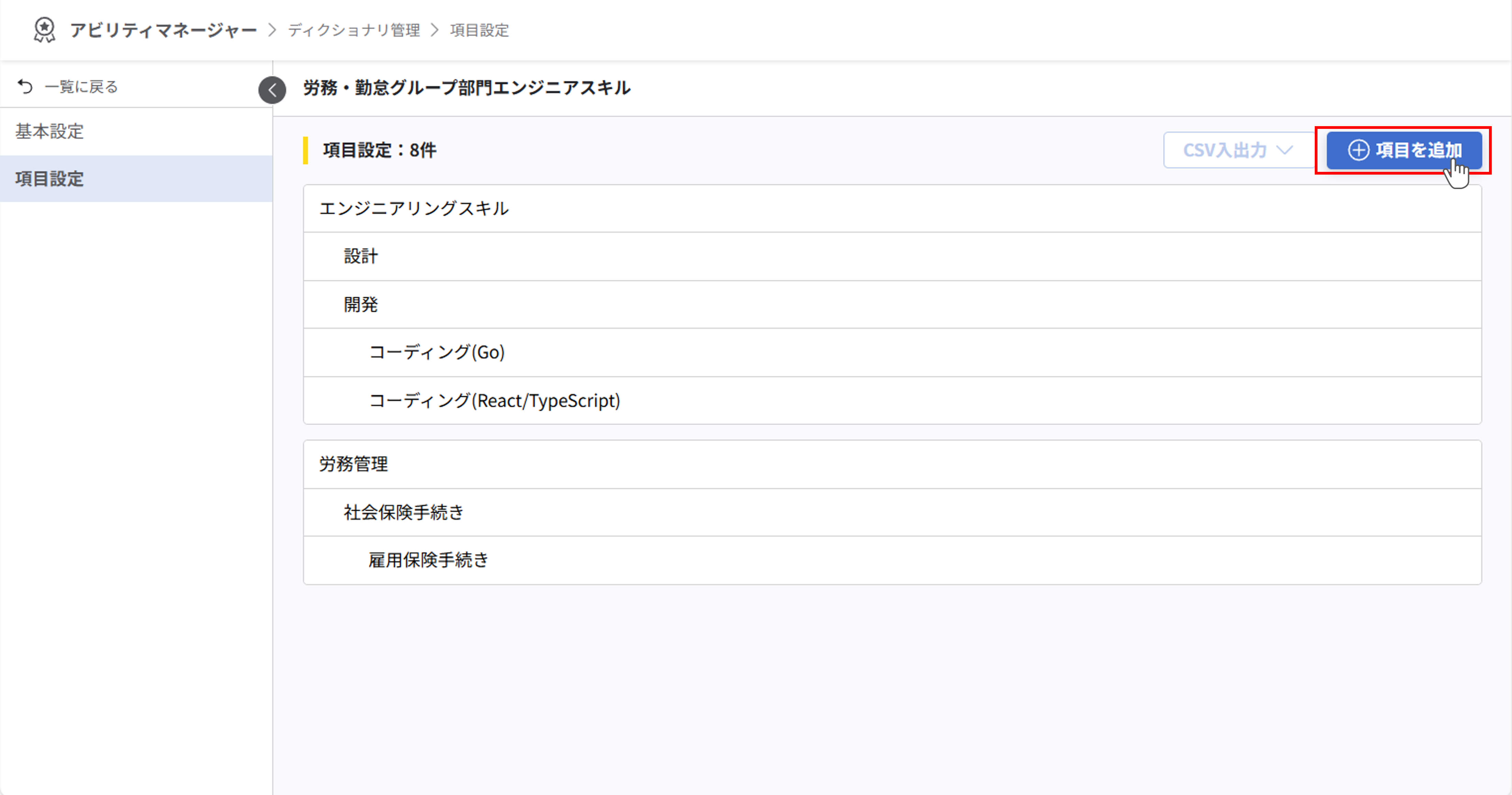
Task: Click the 項目設定 breadcrumb entry
Action: (478, 30)
